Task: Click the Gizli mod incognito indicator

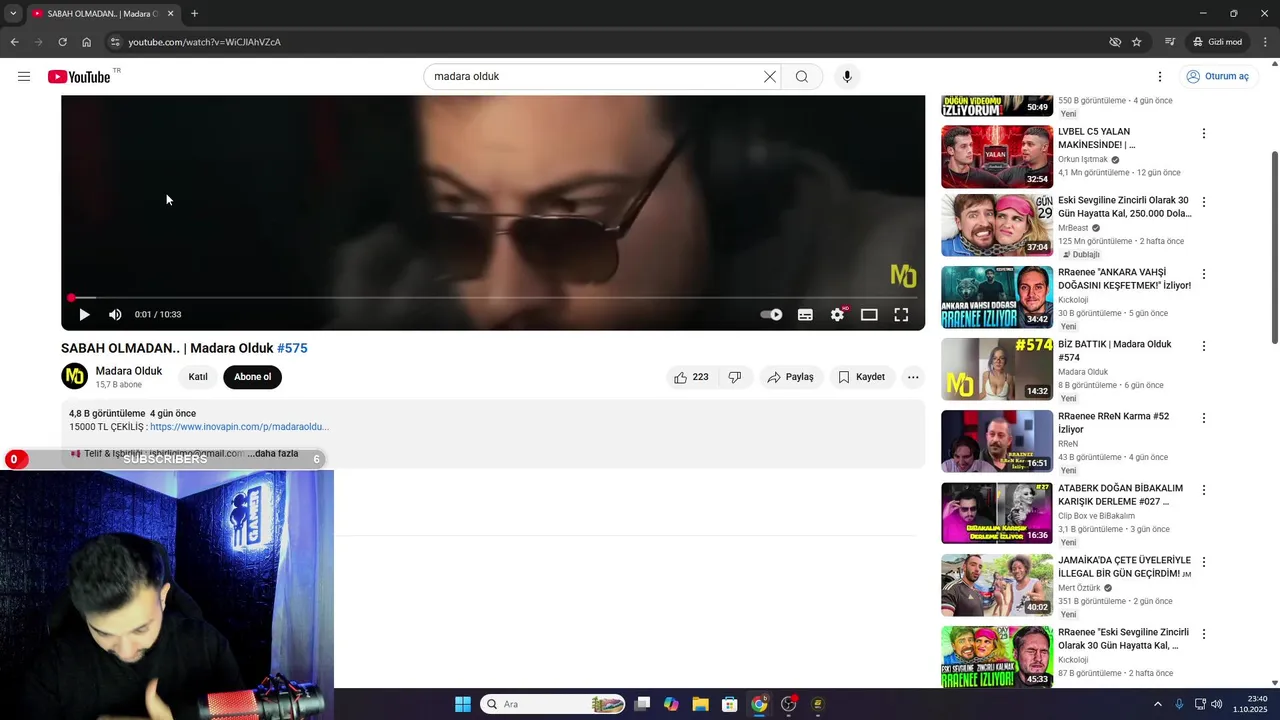Action: tap(1217, 42)
